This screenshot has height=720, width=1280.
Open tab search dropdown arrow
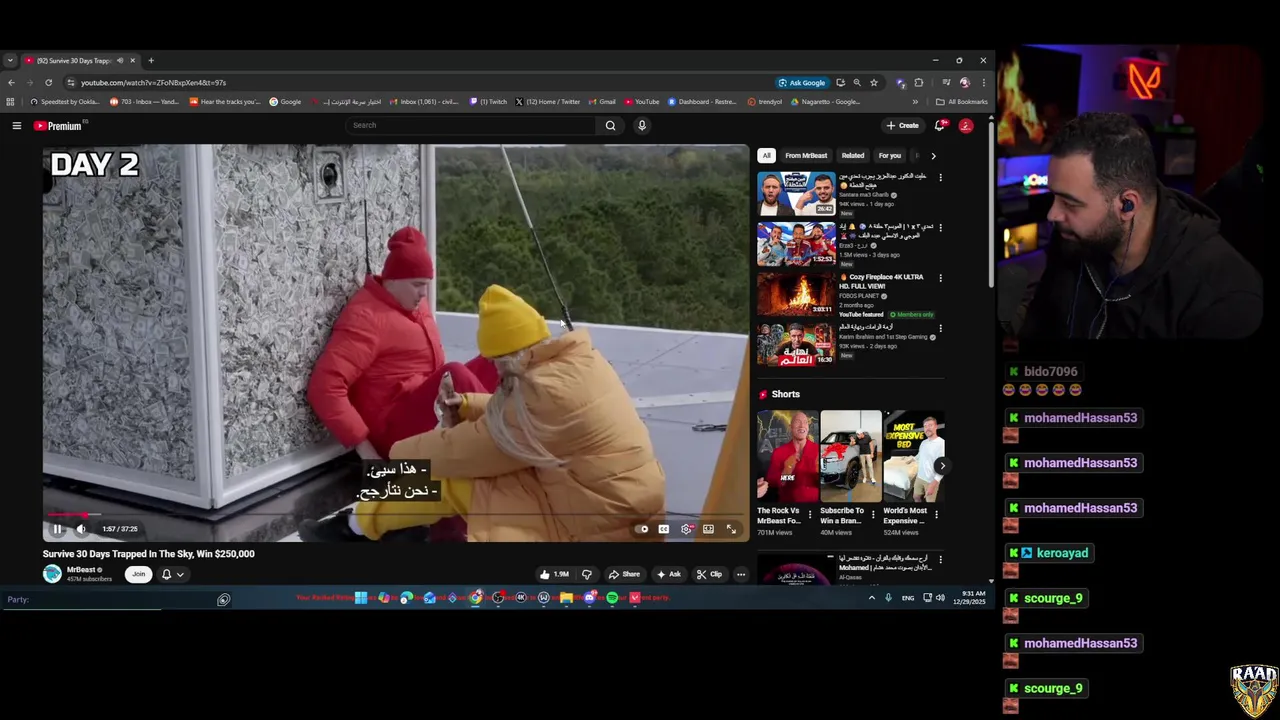(10, 60)
